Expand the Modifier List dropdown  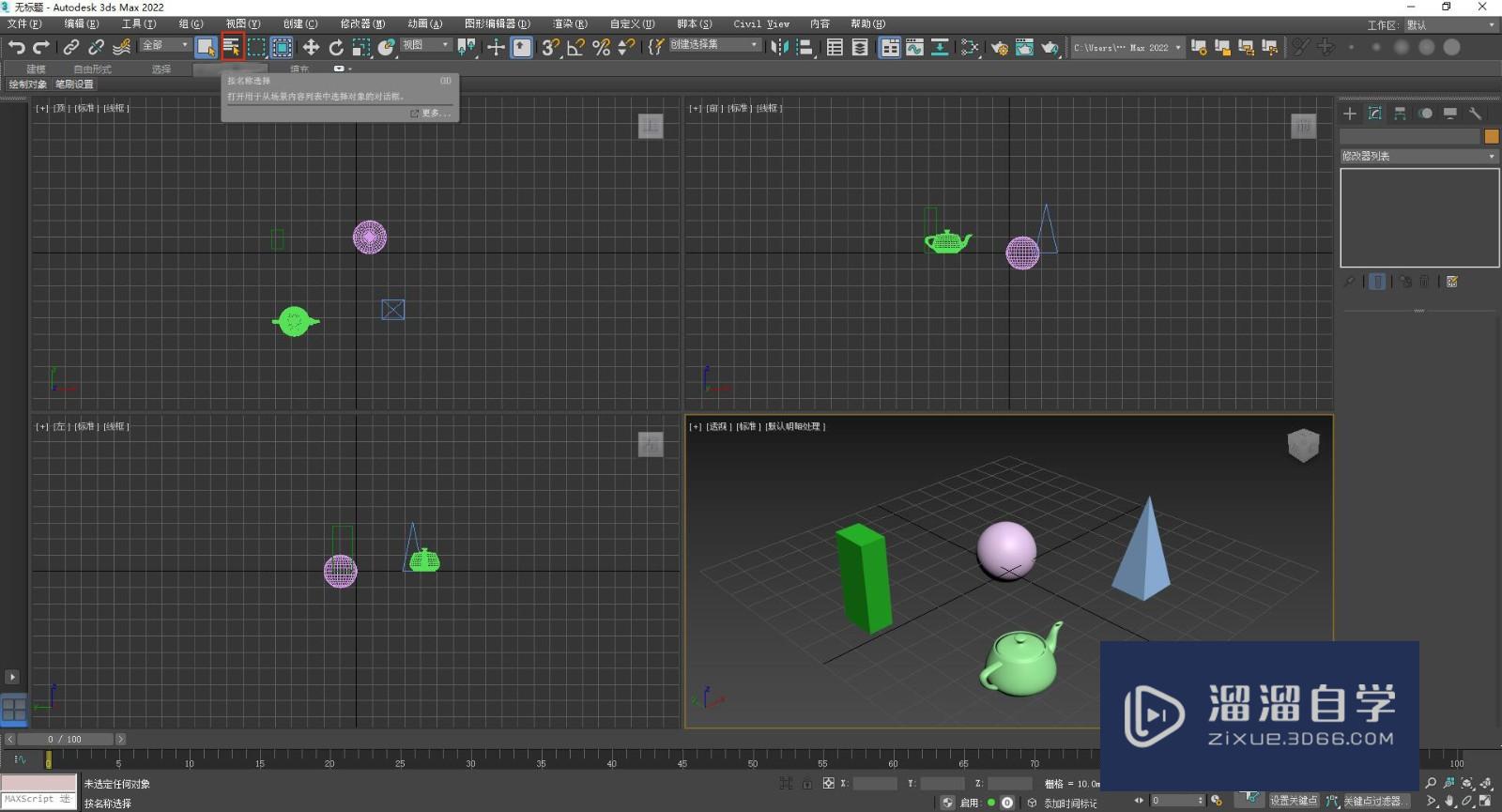click(1418, 157)
